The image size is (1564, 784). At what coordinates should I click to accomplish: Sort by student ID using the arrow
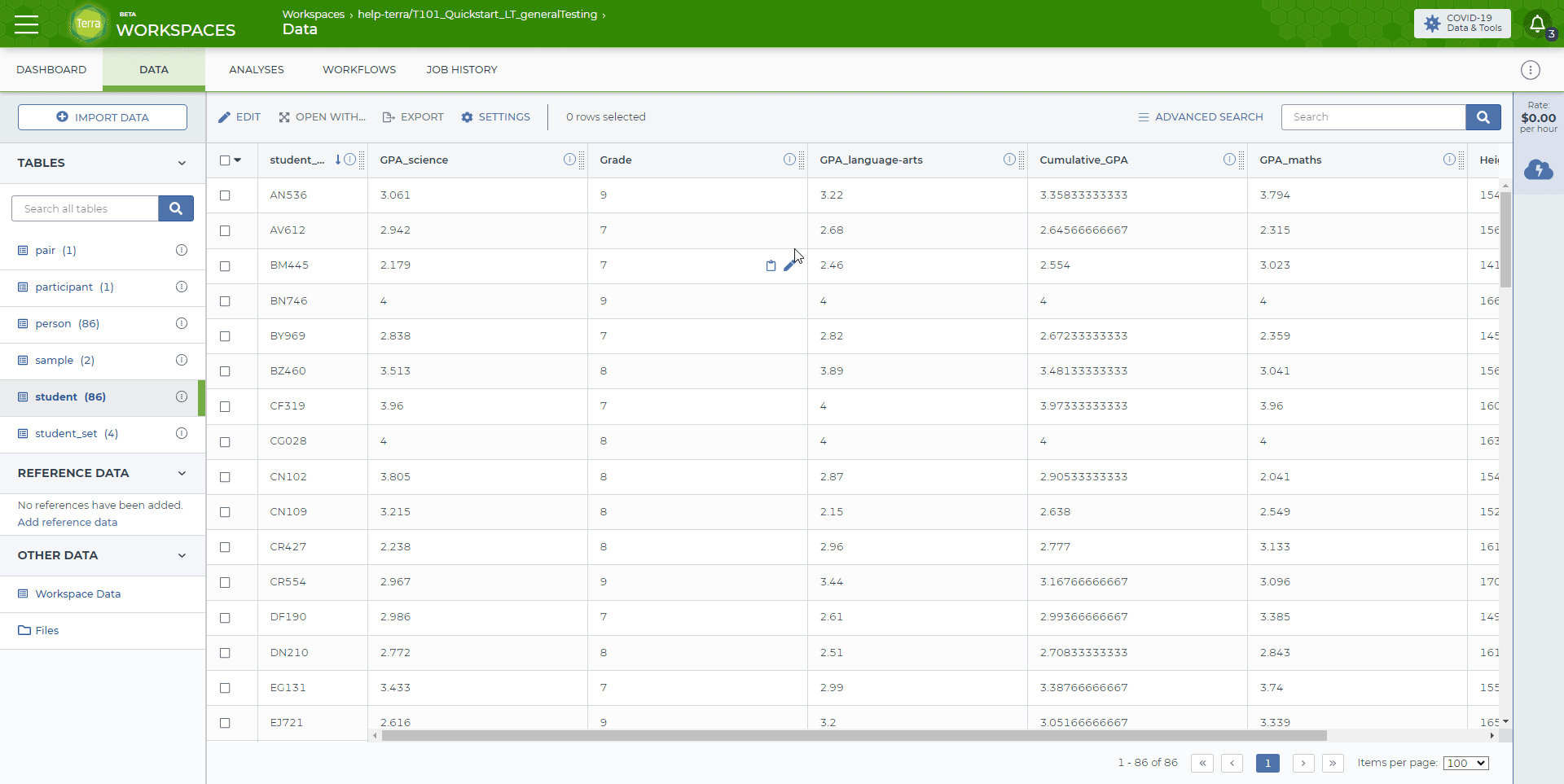point(337,160)
